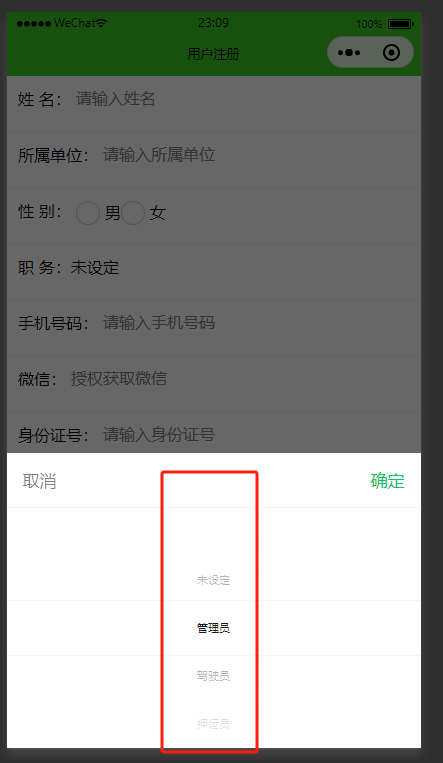Click the battery icon in status bar
This screenshot has width=443, height=763.
click(401, 24)
